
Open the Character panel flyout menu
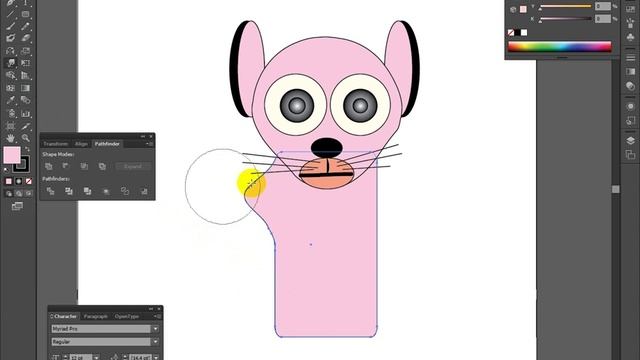click(157, 316)
